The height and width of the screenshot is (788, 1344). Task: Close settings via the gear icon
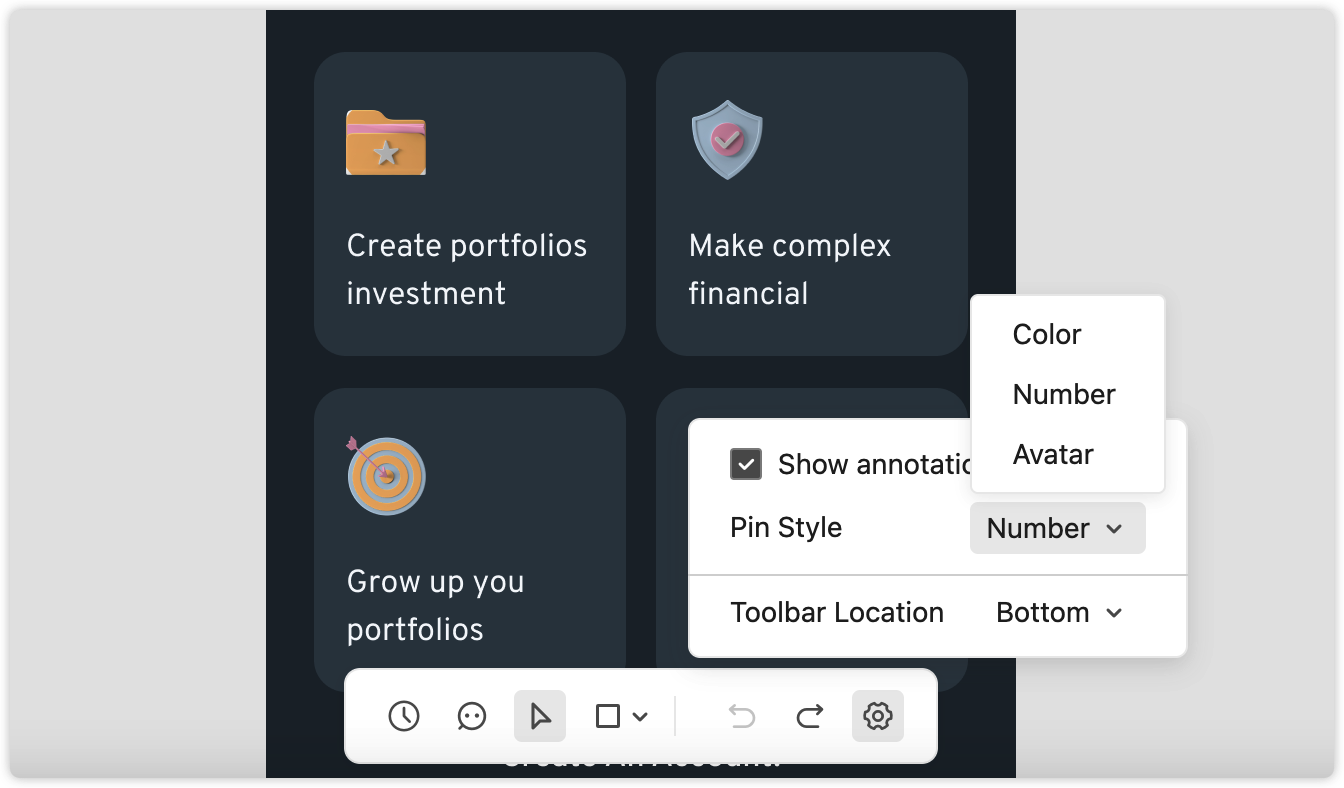(878, 716)
